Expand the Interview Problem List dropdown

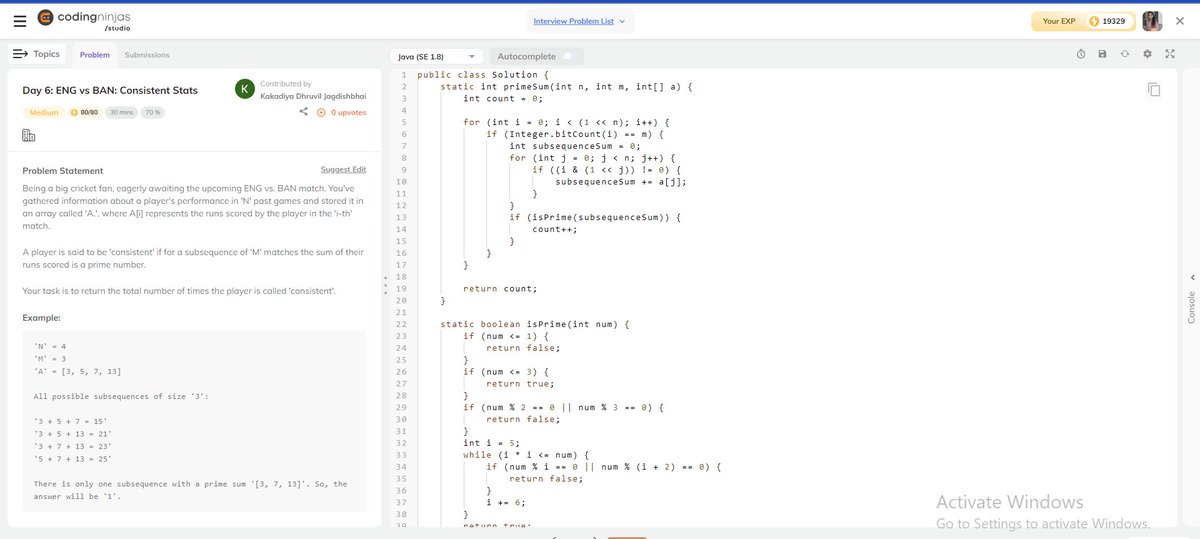click(580, 21)
